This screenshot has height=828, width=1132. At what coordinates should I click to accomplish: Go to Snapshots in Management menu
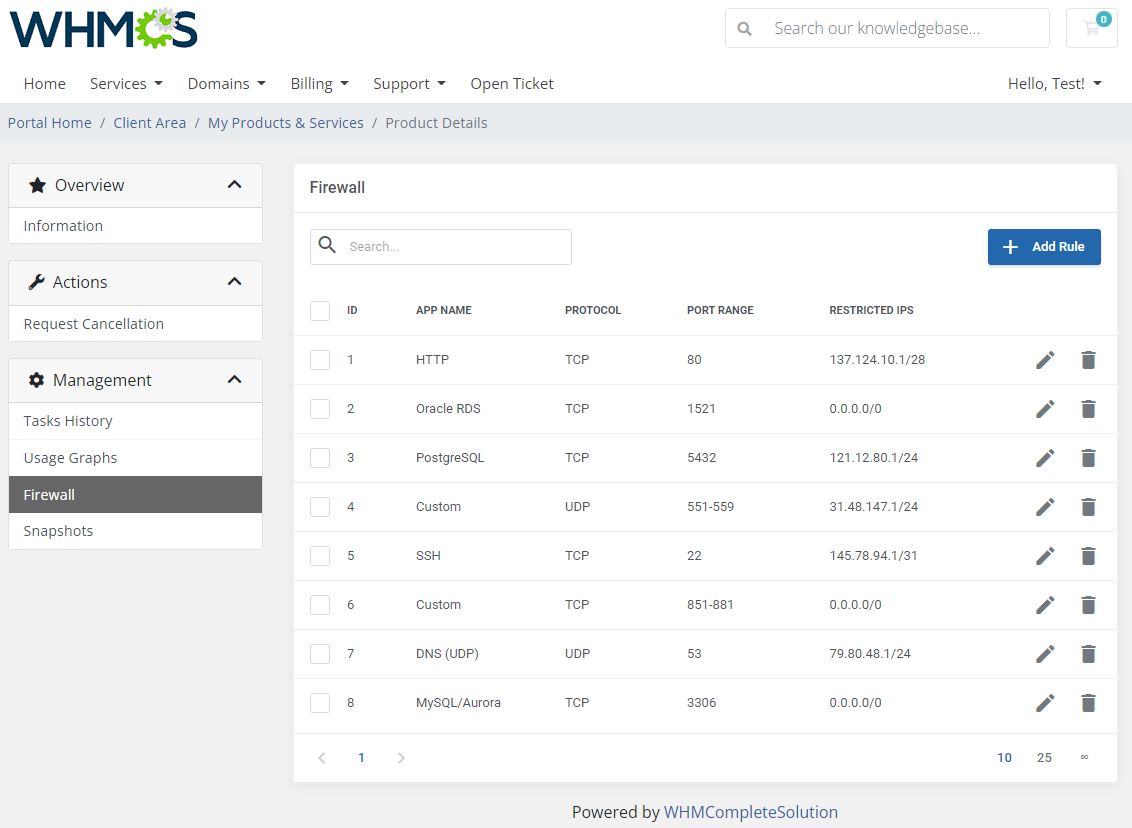click(x=58, y=531)
